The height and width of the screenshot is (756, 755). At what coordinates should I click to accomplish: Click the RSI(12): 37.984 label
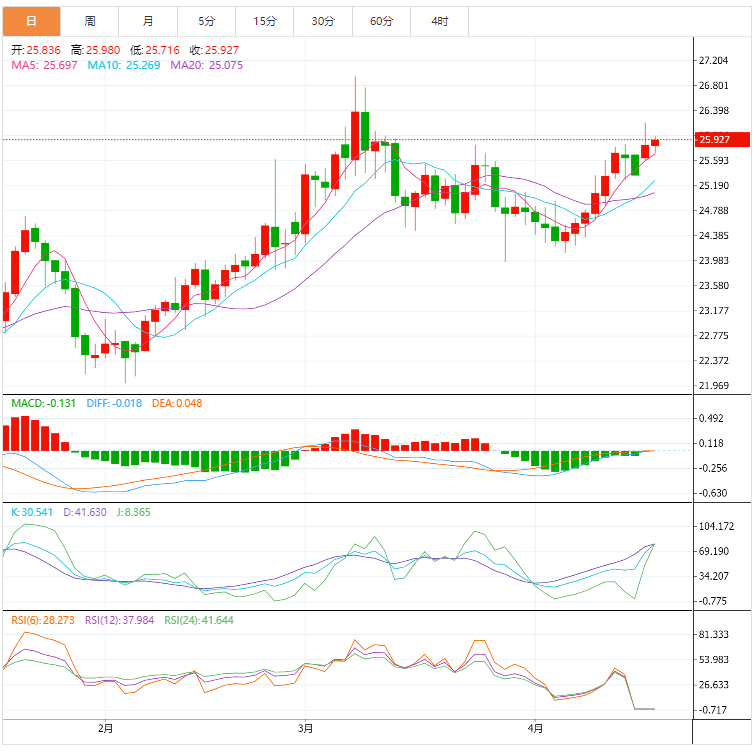tap(120, 620)
